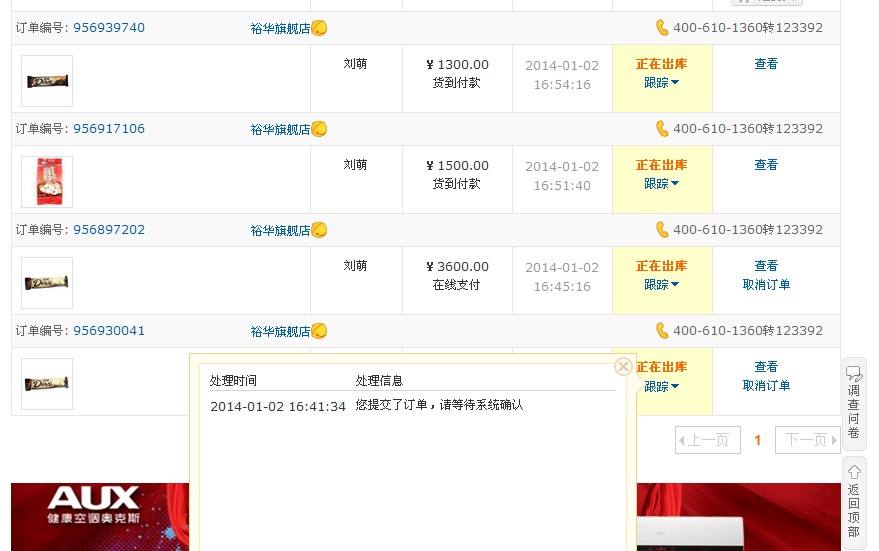Screen dimensions: 879x551
Task: Open product thumbnail of ¥3600.00 order
Action: pos(47,283)
